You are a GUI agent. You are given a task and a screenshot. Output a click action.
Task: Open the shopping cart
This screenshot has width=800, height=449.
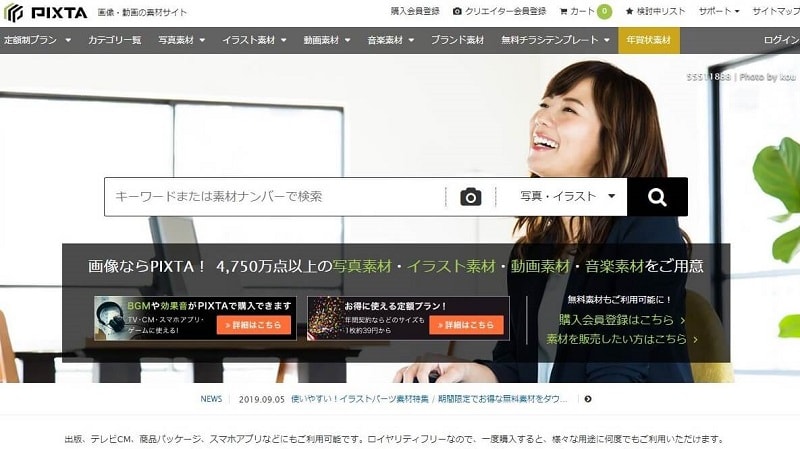coord(575,12)
